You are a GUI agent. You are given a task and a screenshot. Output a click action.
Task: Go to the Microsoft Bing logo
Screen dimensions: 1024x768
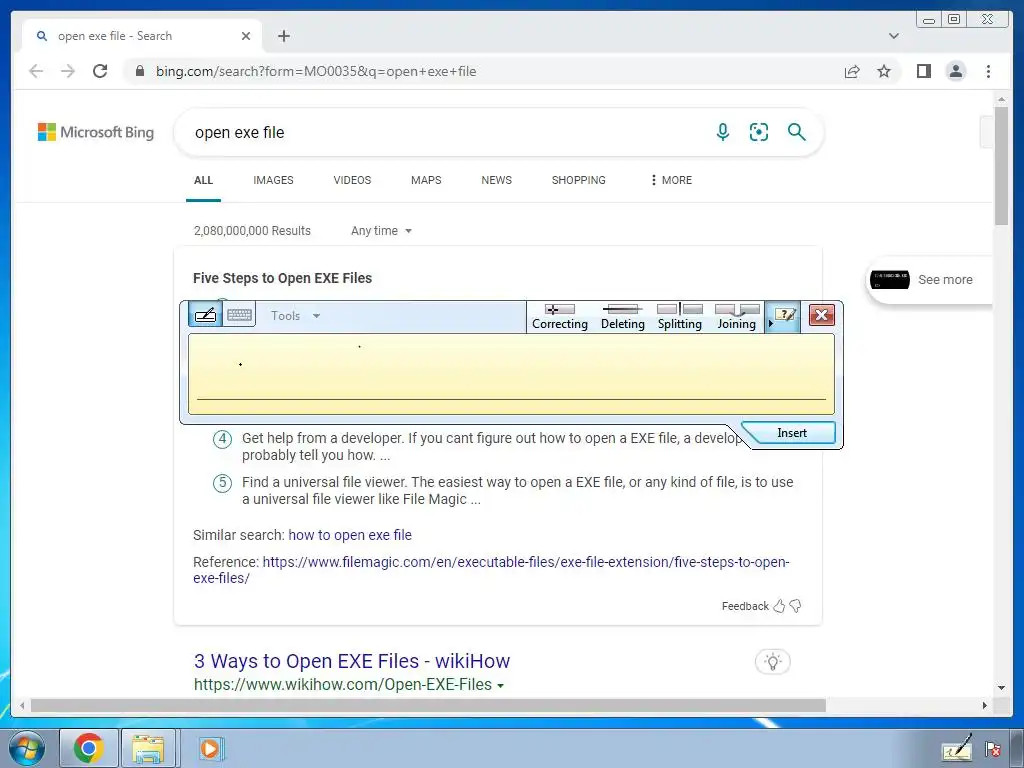tap(96, 132)
